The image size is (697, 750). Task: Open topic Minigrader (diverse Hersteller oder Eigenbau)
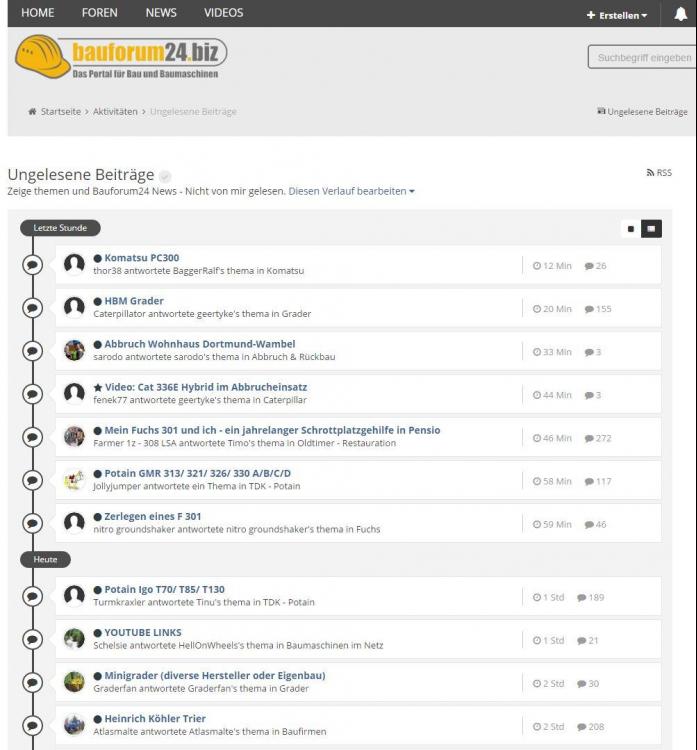coord(215,675)
